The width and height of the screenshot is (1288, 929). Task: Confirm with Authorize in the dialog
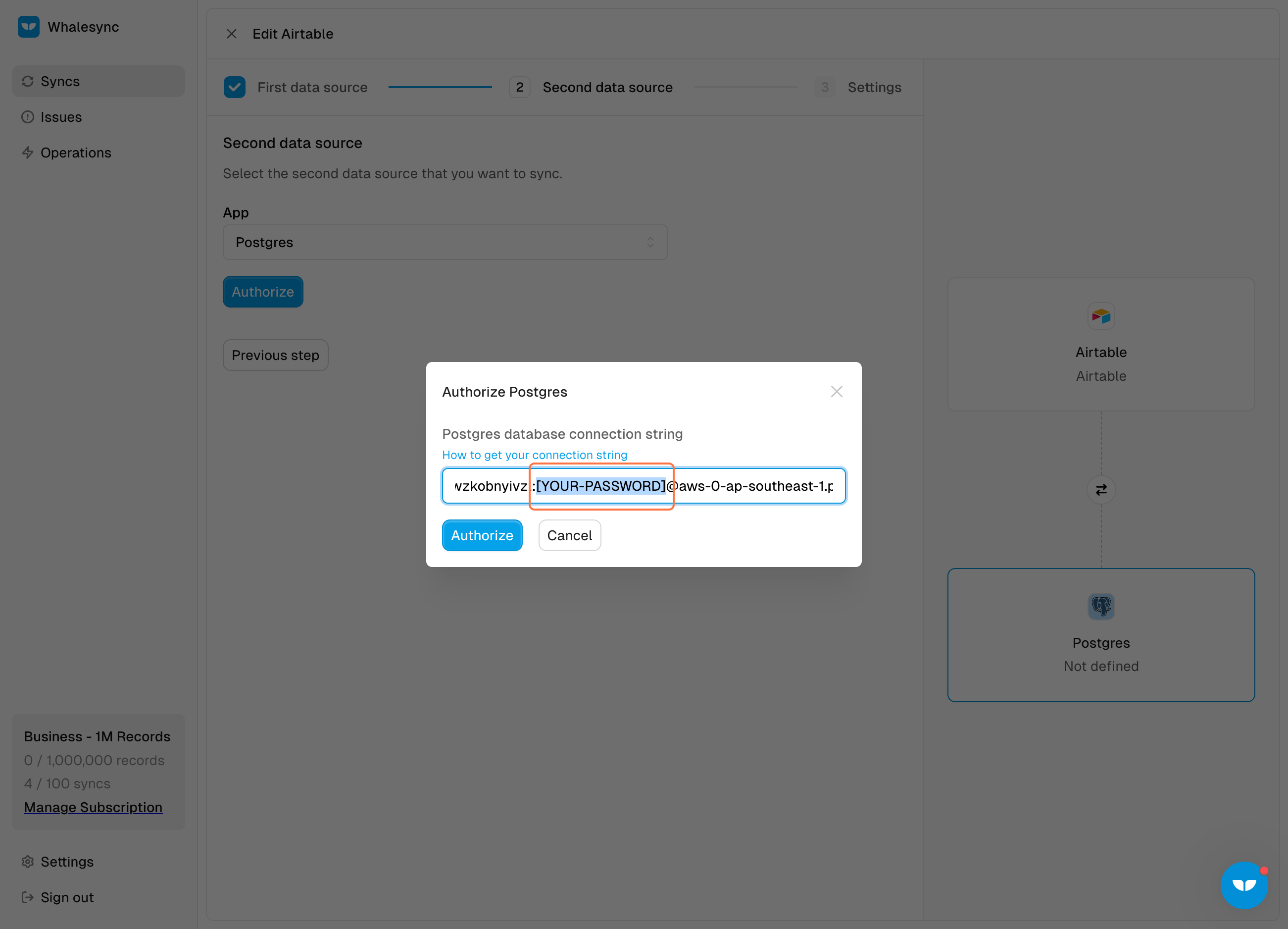482,536
